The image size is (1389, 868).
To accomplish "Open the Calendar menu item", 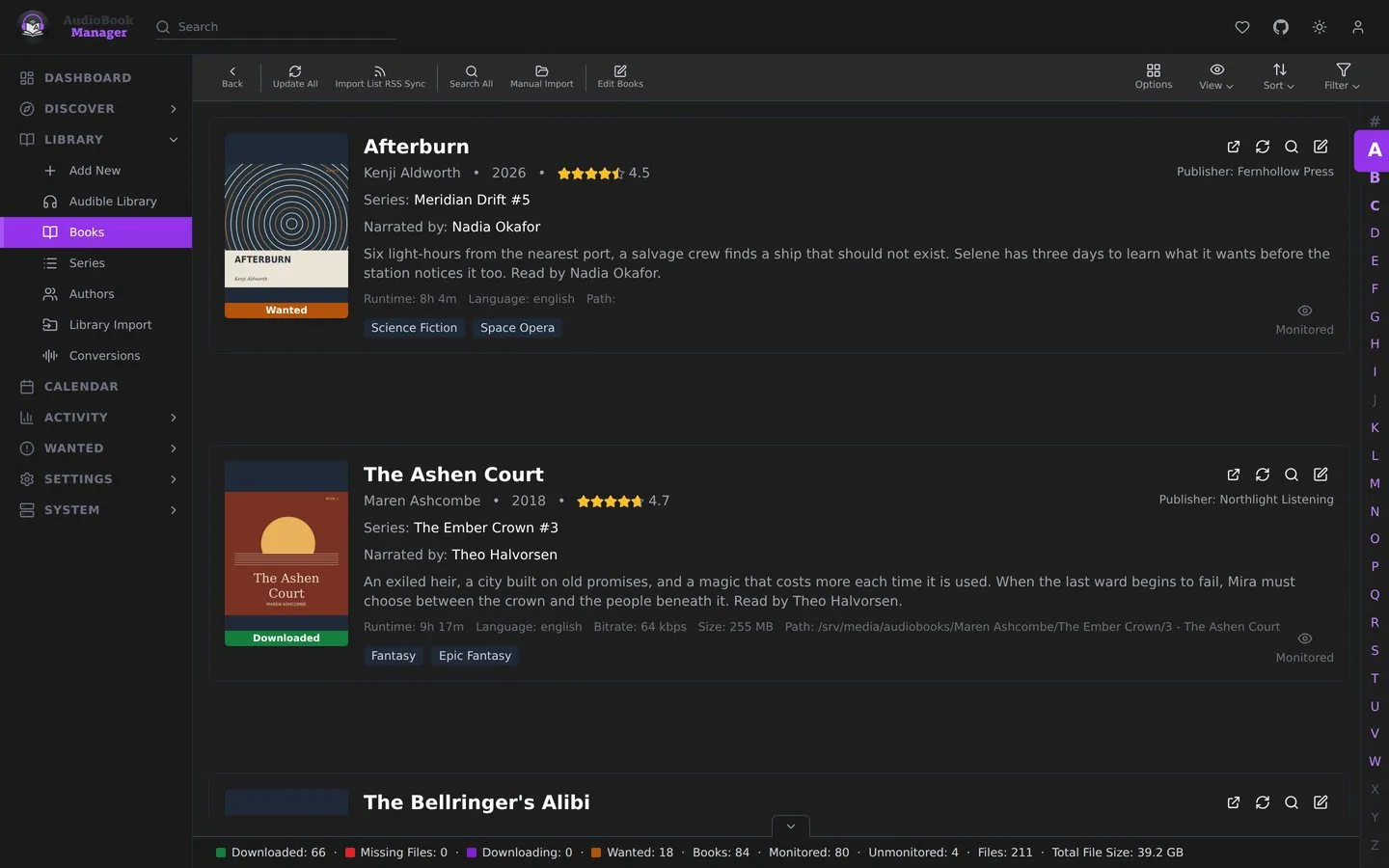I will click(x=96, y=387).
